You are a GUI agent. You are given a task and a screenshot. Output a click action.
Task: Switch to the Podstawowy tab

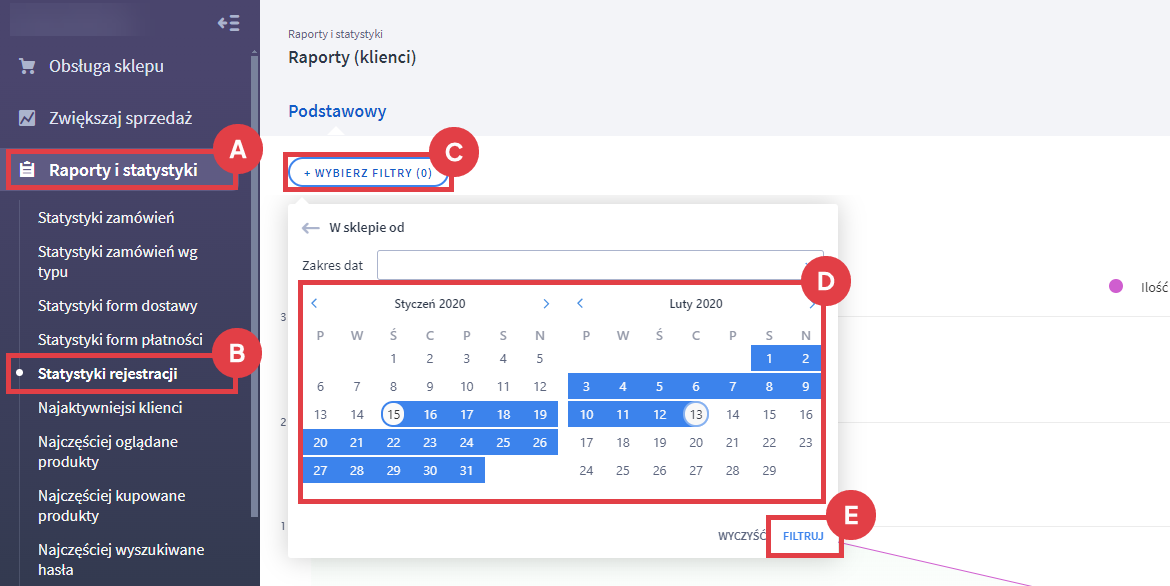337,112
